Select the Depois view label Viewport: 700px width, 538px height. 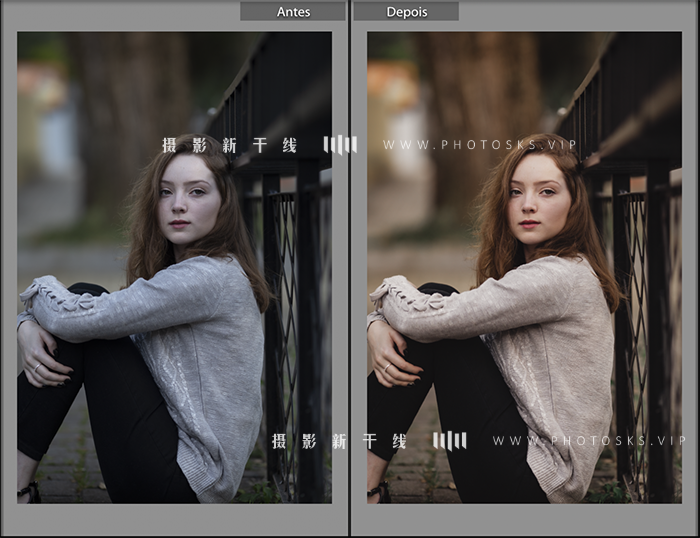406,12
